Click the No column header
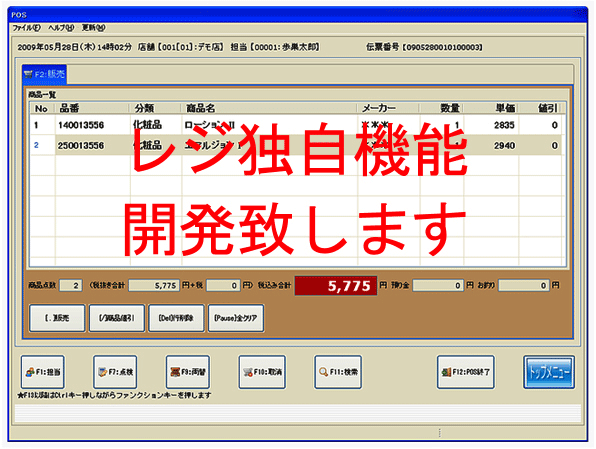 point(41,108)
